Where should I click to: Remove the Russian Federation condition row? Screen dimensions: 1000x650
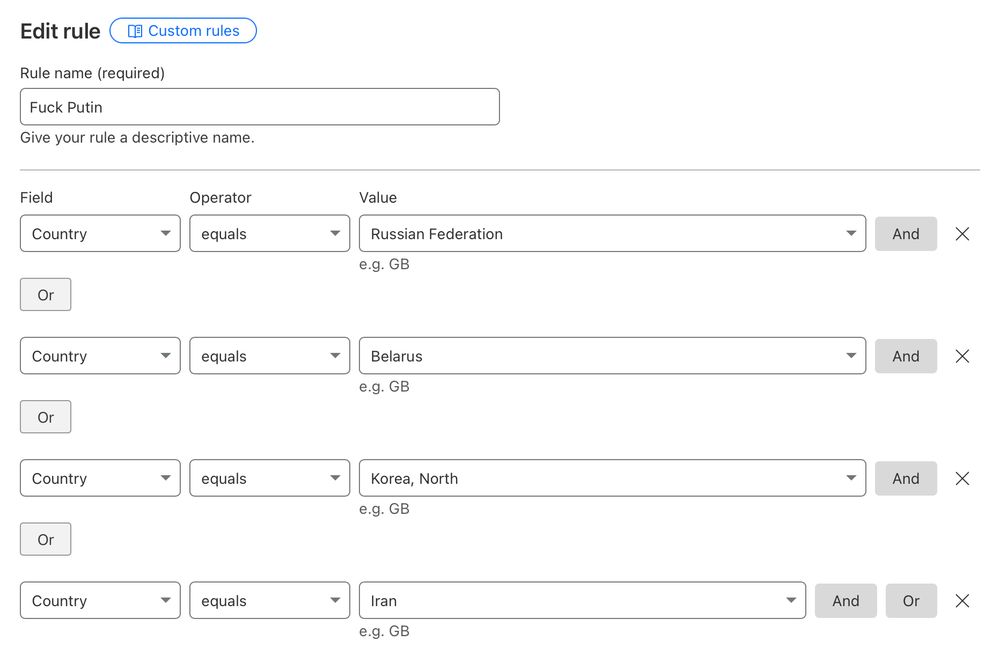point(962,233)
